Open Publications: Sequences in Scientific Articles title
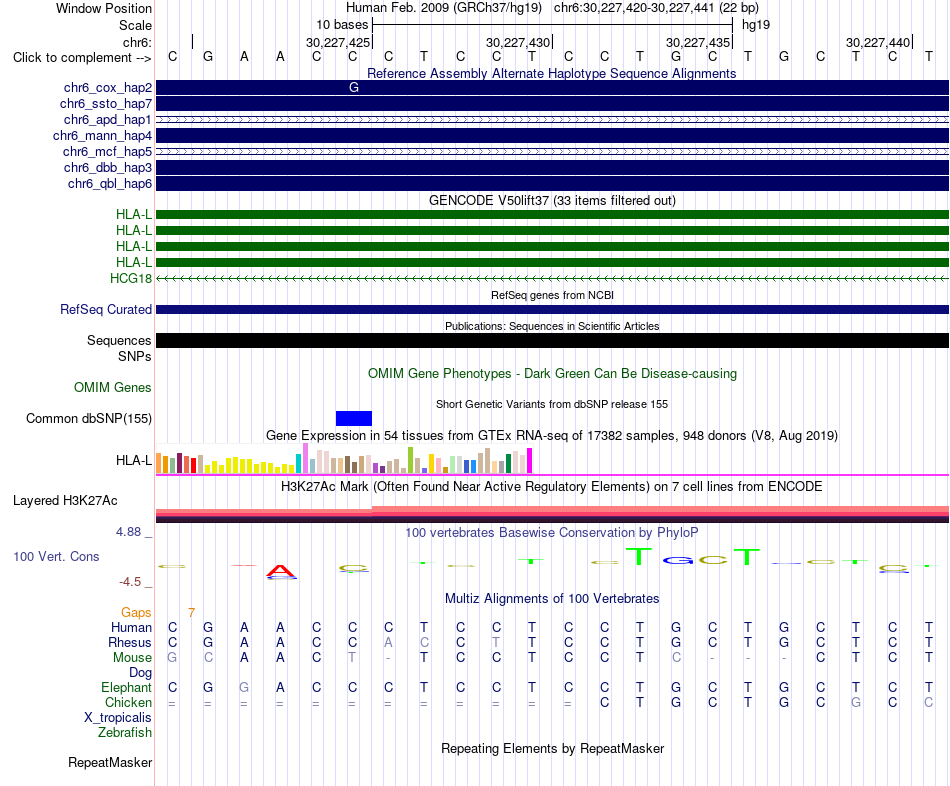This screenshot has height=786, width=950. click(552, 326)
